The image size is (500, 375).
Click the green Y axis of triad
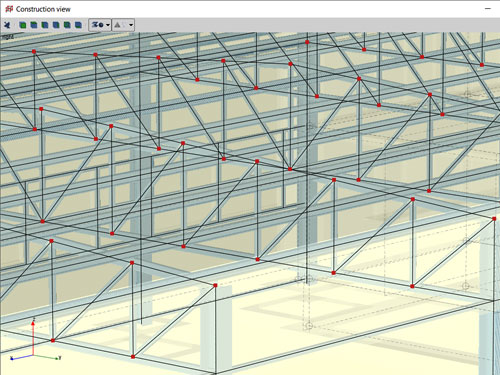point(47,357)
